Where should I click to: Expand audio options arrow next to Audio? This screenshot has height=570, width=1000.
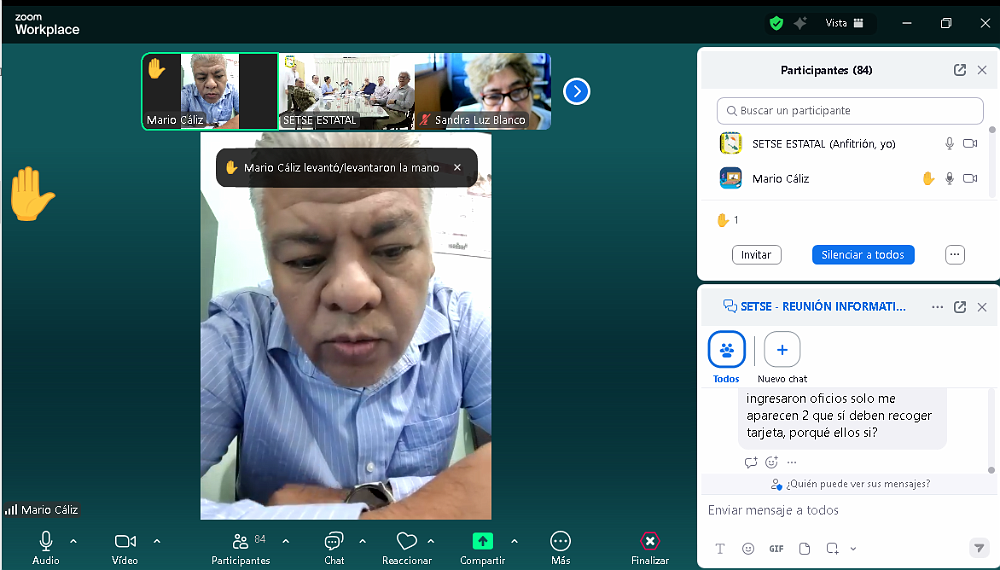[x=73, y=541]
